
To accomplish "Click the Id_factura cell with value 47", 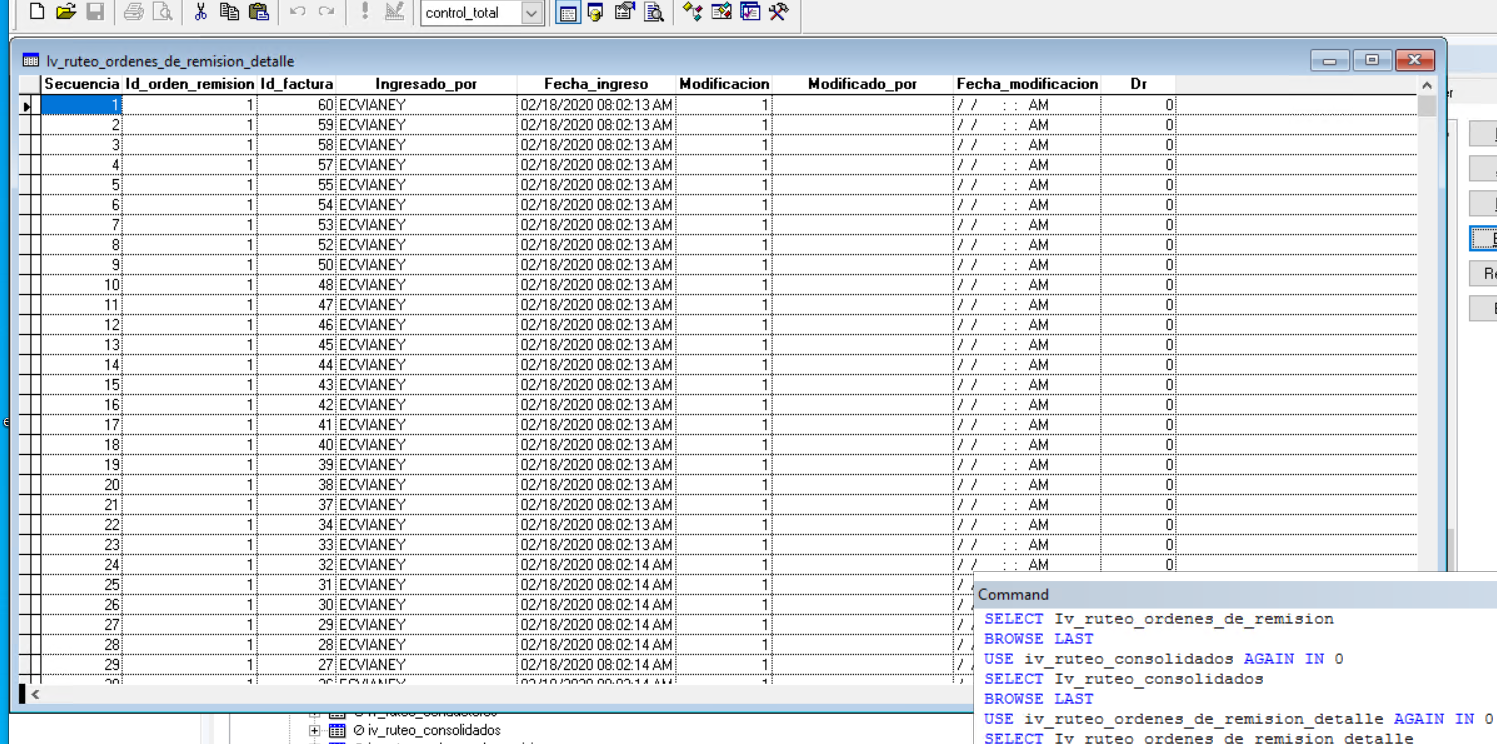I will (297, 305).
